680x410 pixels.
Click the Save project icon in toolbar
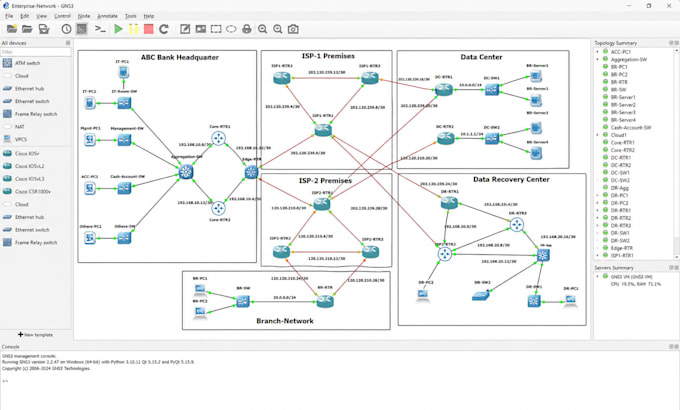pyautogui.click(x=44, y=29)
